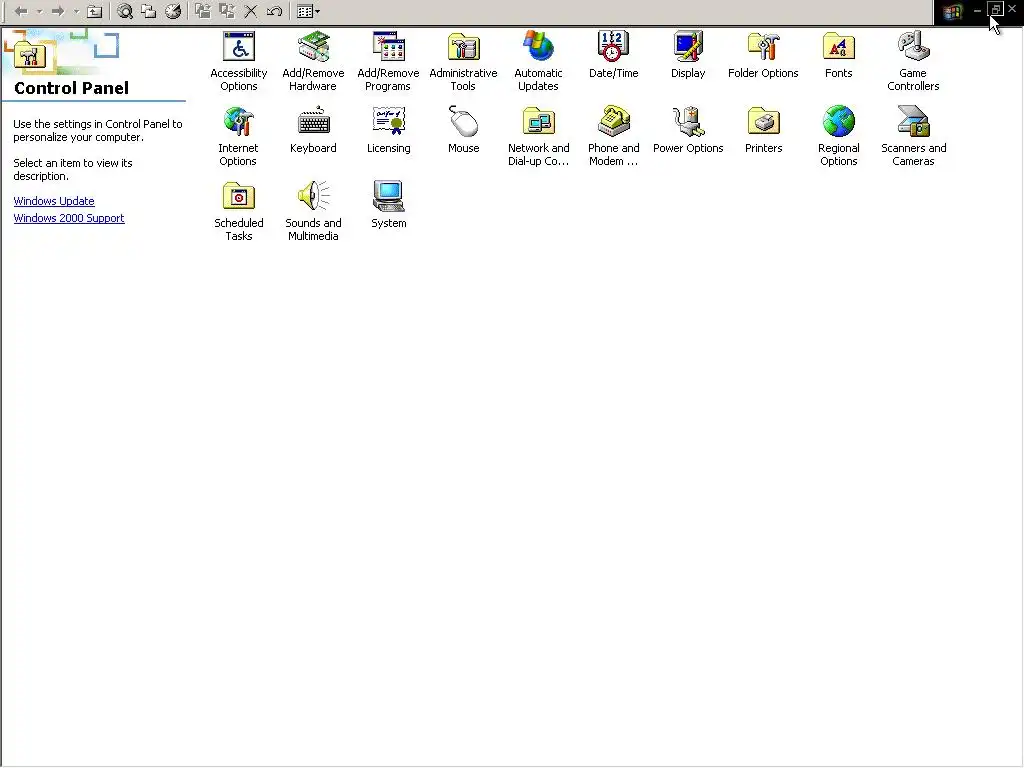Restore down the full-screen window
The image size is (1024, 768).
point(995,9)
